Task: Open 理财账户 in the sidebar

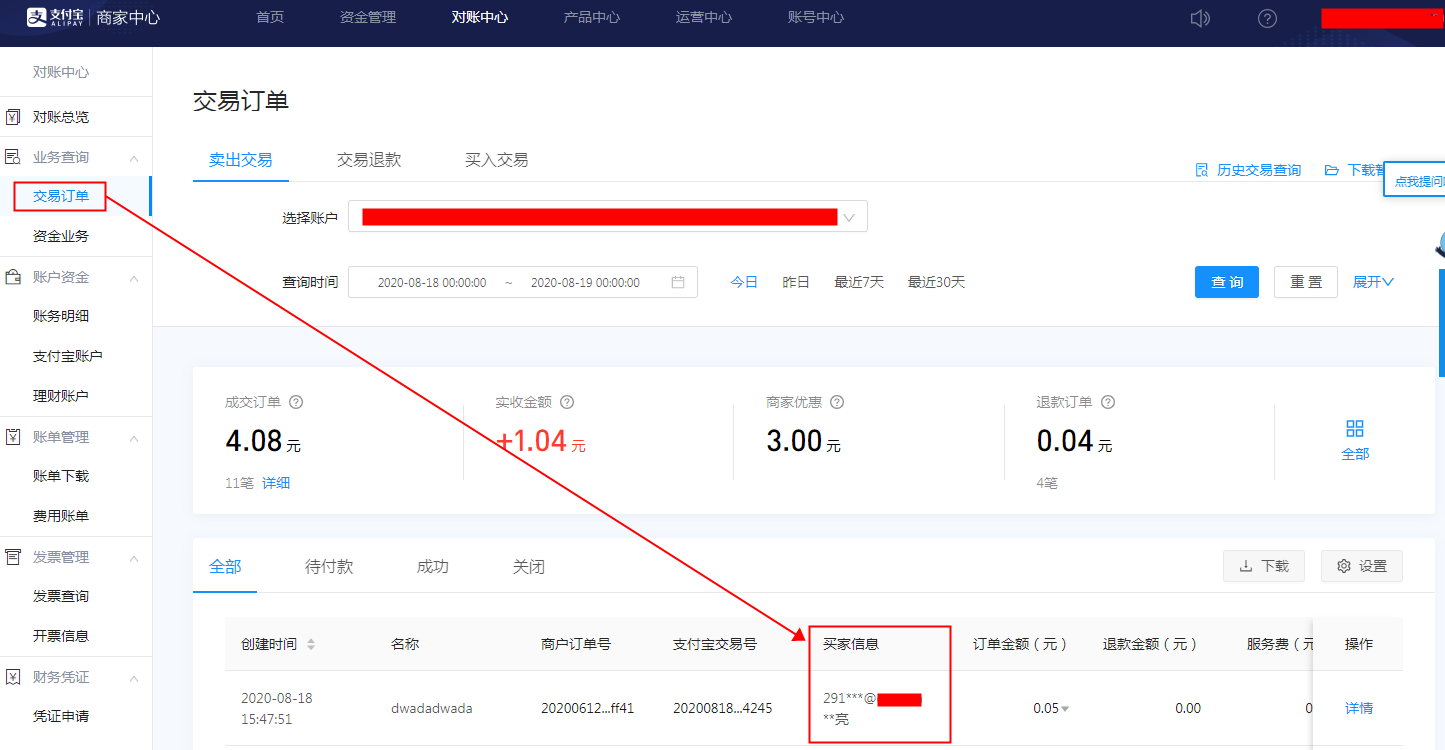Action: coord(61,396)
